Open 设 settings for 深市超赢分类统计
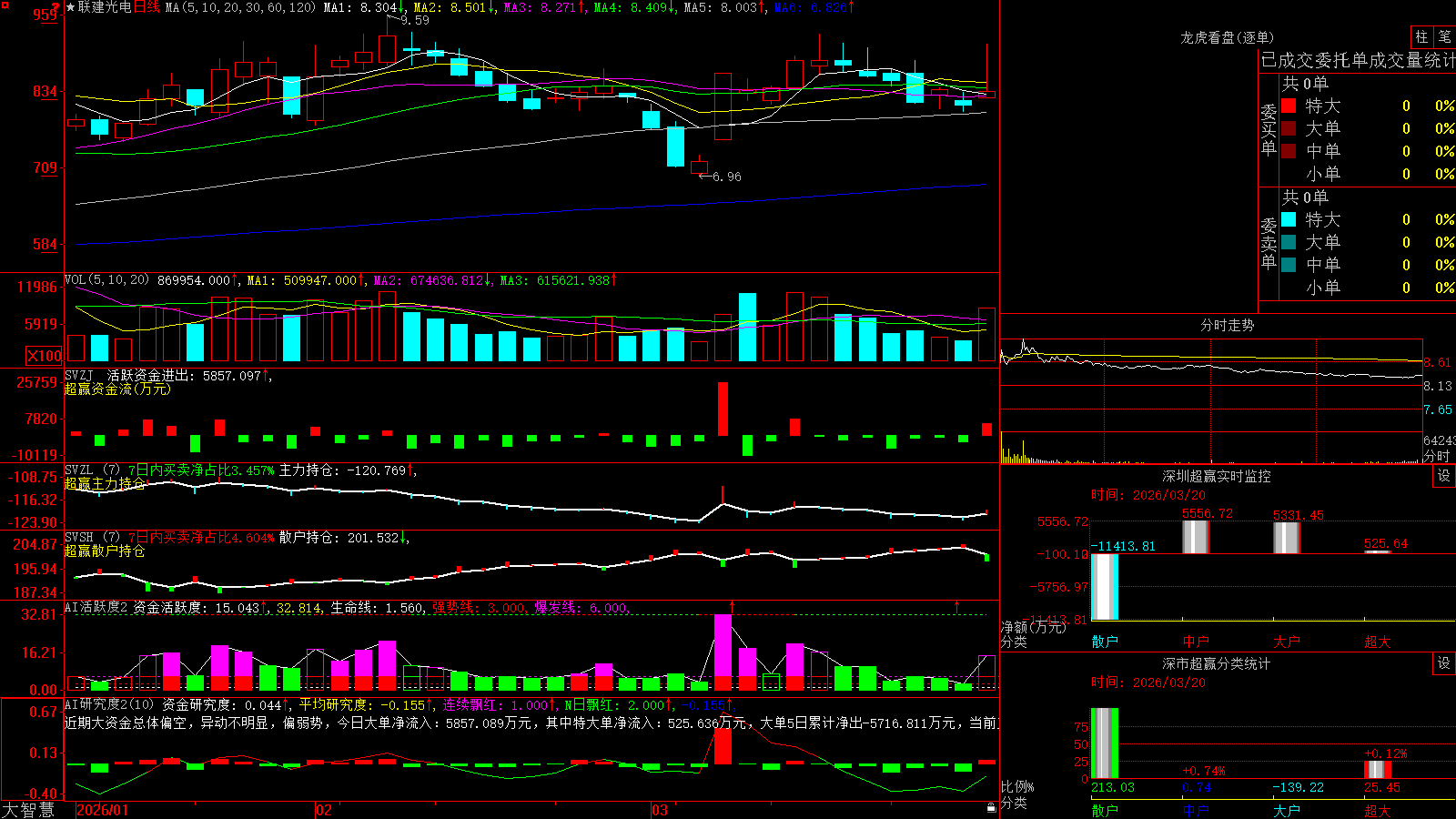1456x819 pixels. point(1444,663)
